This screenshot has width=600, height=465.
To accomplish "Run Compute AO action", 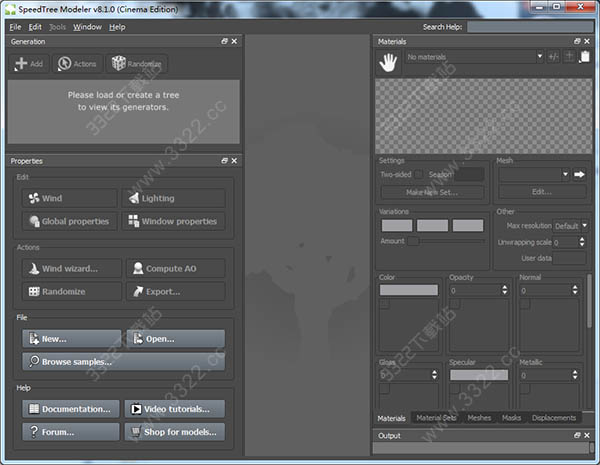I will [173, 268].
